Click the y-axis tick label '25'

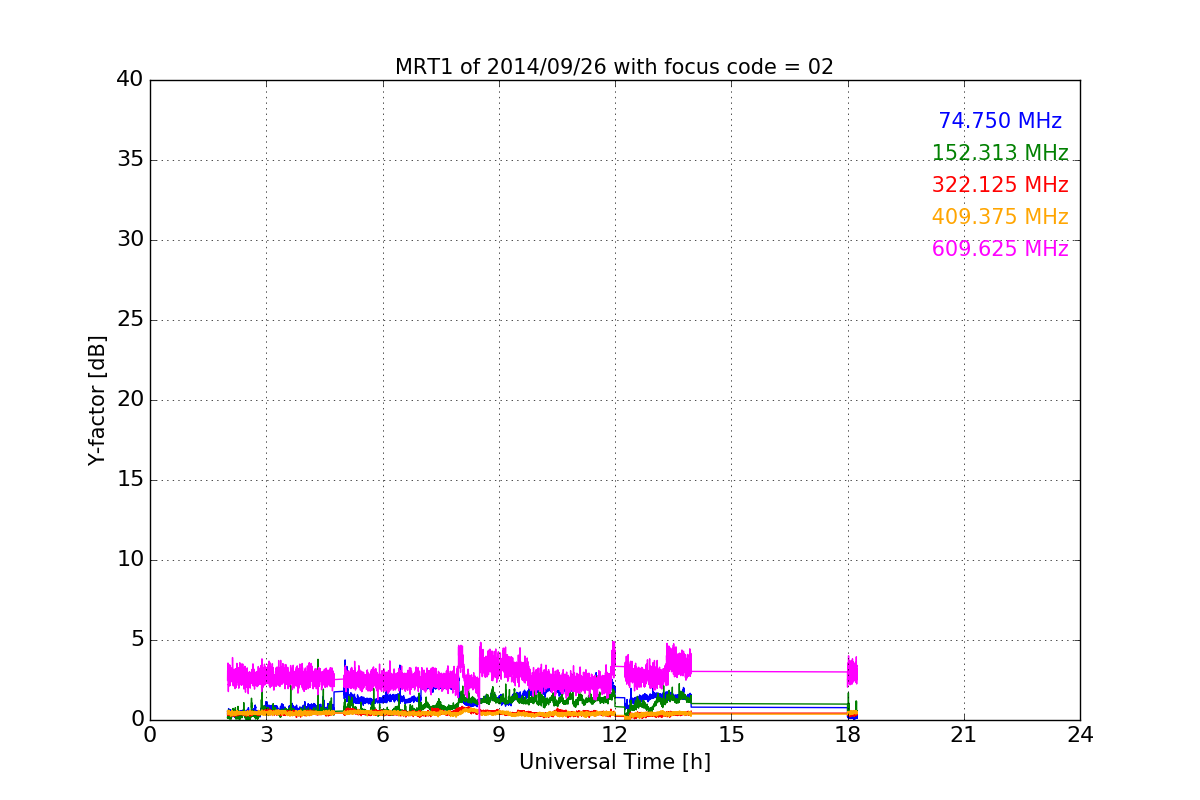point(130,320)
